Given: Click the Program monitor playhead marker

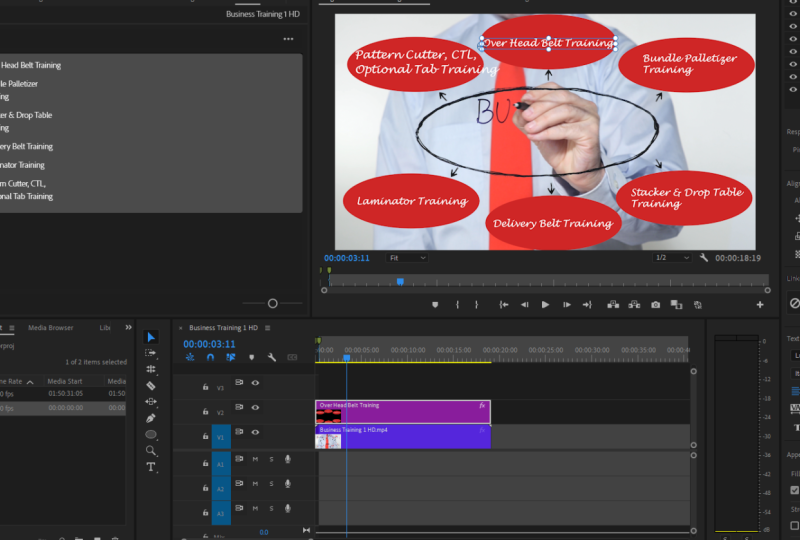Looking at the screenshot, I should pos(401,281).
